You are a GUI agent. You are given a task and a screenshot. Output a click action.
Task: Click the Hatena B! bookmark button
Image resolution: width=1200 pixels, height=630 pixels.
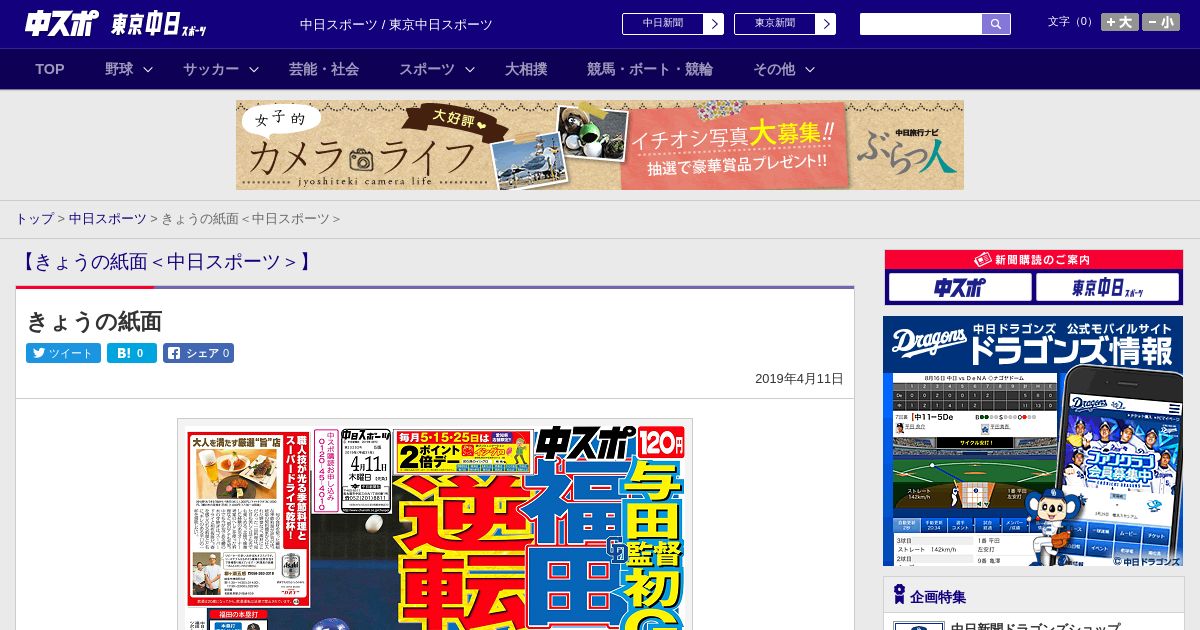tap(132, 353)
